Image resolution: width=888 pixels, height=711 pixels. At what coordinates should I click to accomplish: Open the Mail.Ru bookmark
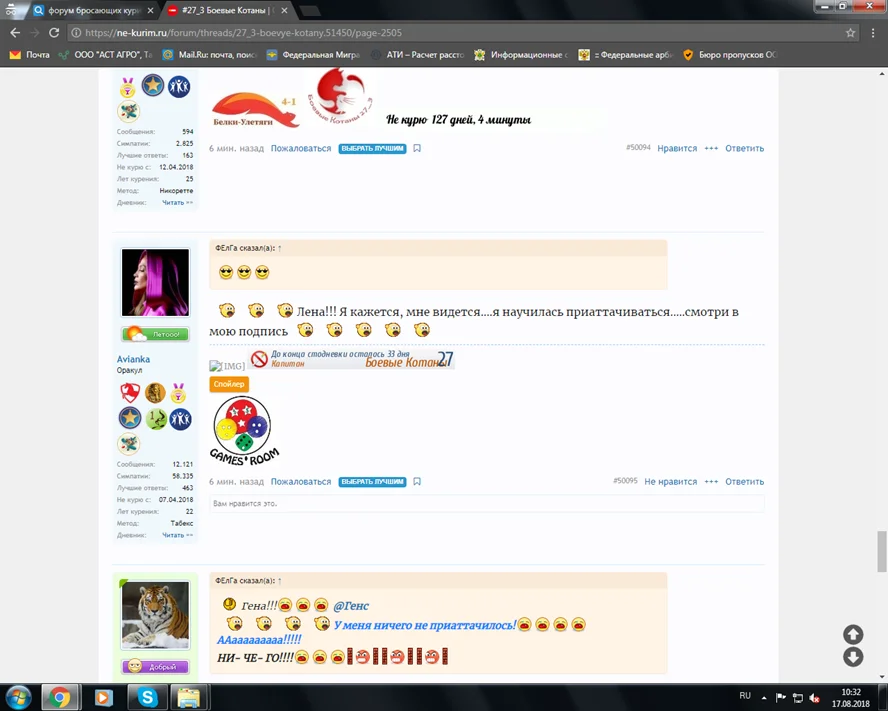pos(210,55)
